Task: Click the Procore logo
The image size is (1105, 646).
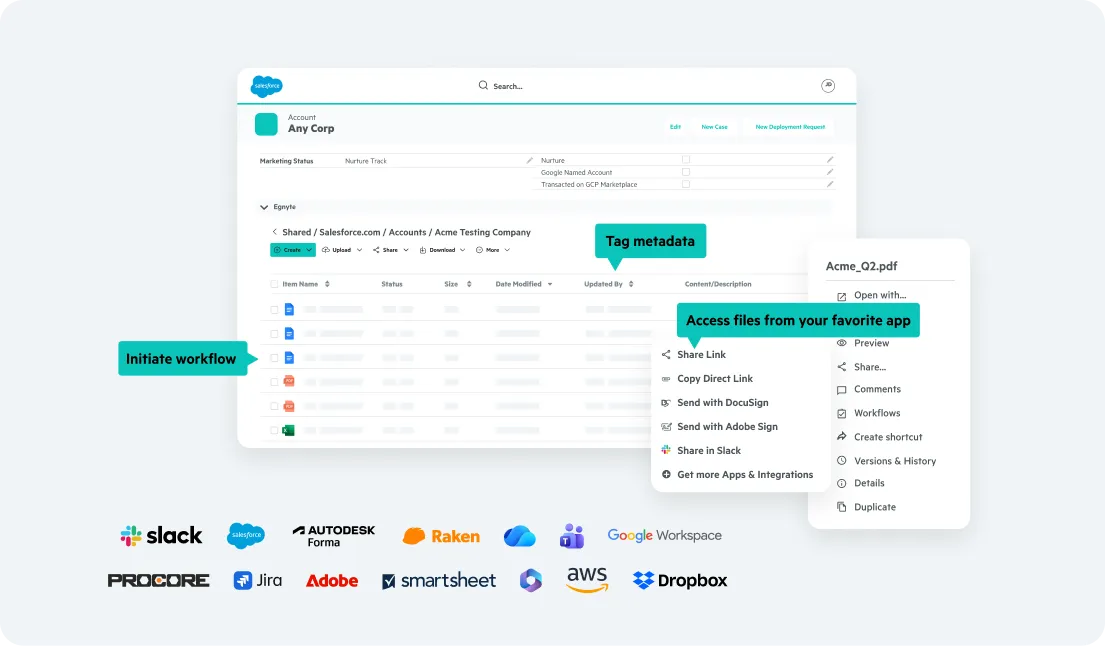Action: (159, 580)
